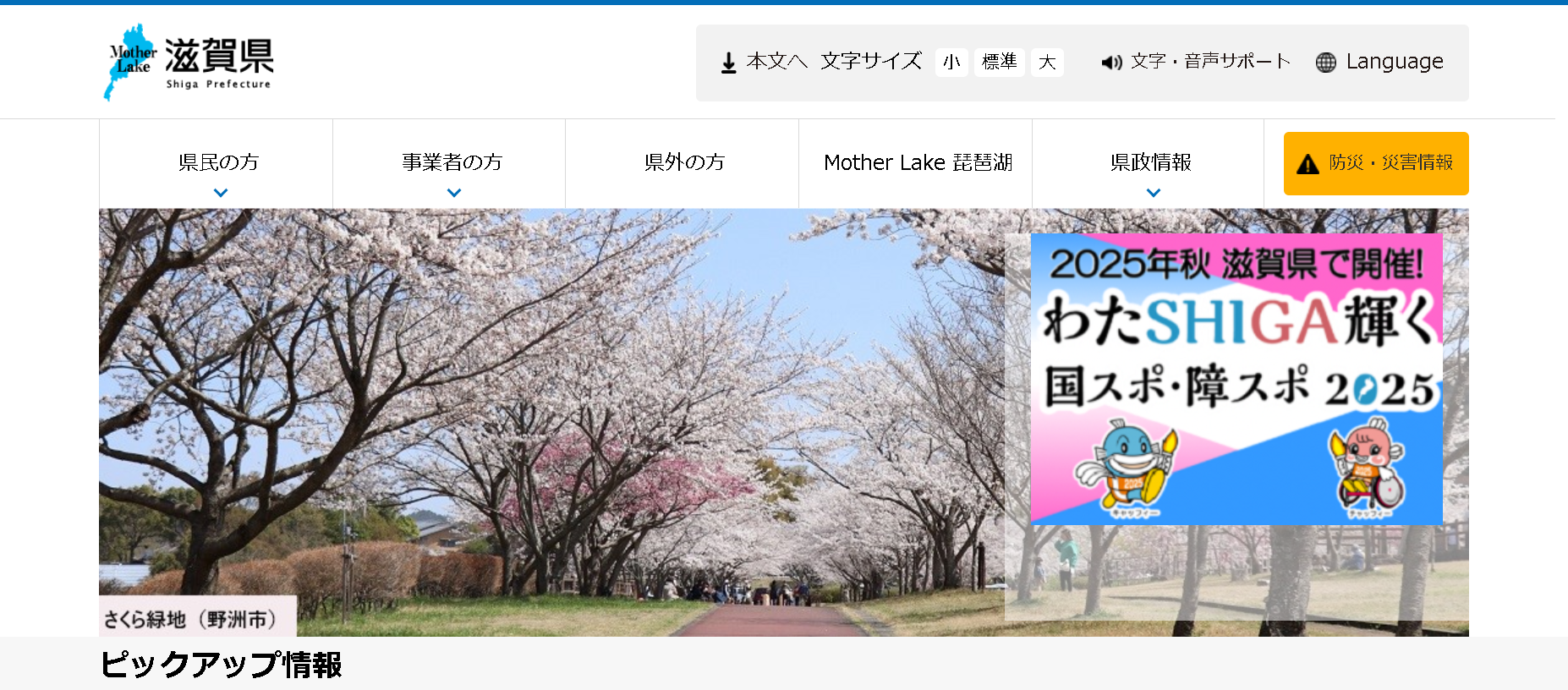Set text size to 大

click(1047, 63)
